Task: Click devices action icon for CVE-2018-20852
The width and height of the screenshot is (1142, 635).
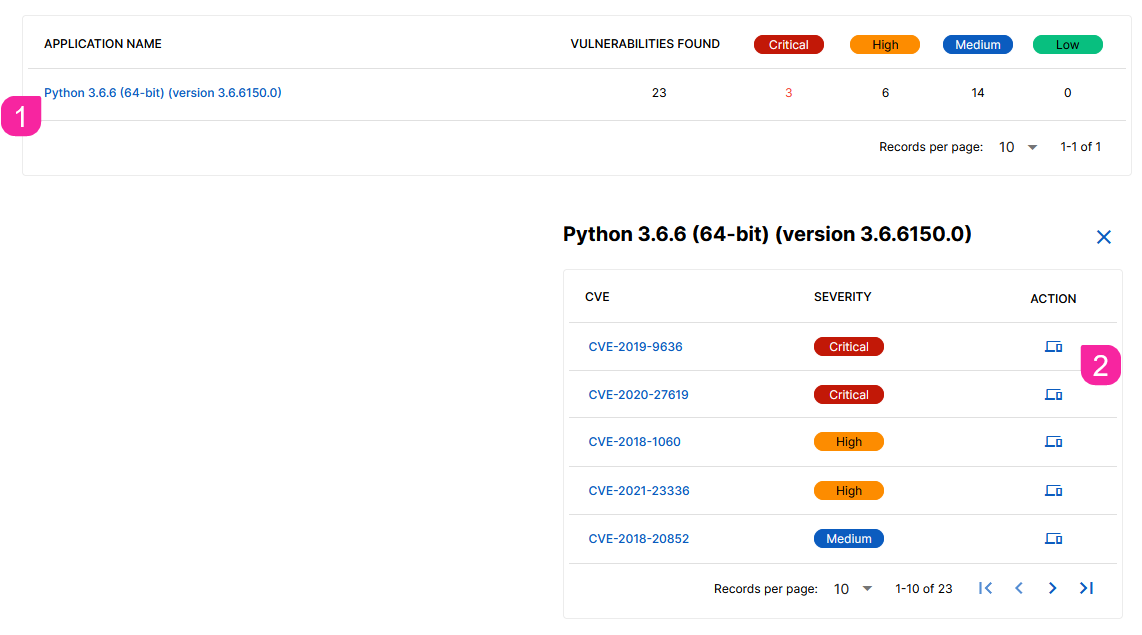Action: [x=1053, y=539]
